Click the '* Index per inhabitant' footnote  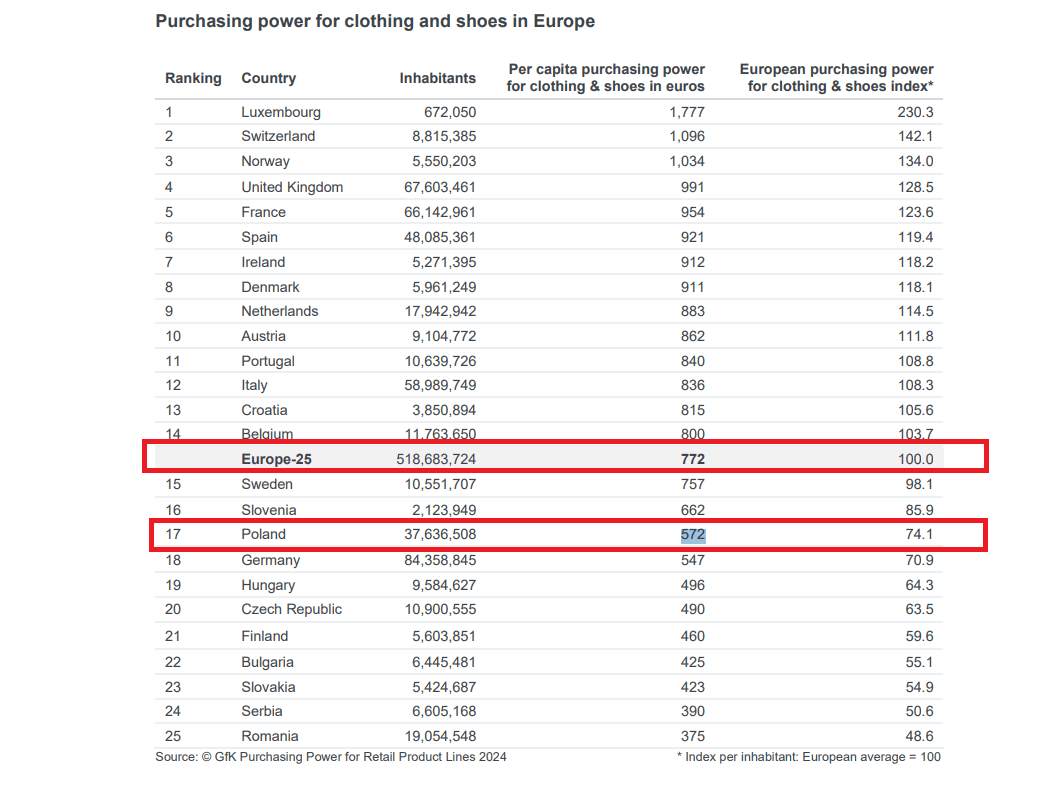[x=809, y=757]
